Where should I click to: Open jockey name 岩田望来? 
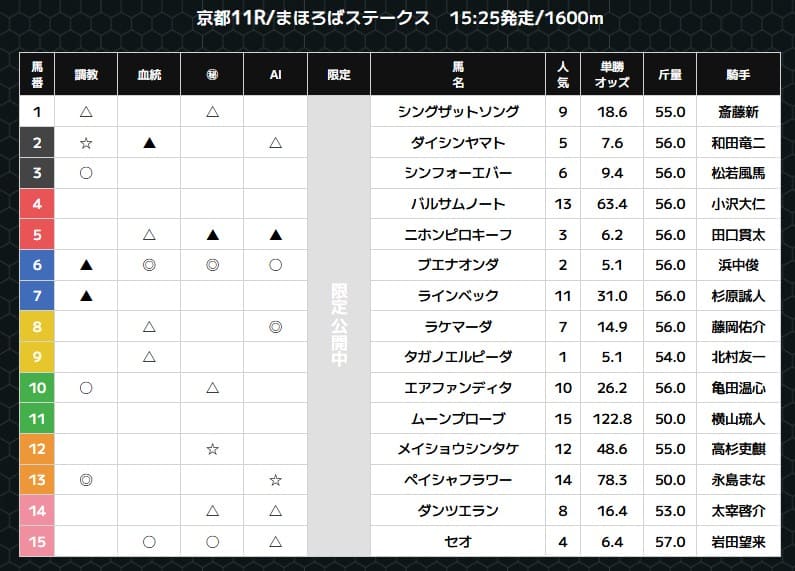pyautogui.click(x=738, y=542)
